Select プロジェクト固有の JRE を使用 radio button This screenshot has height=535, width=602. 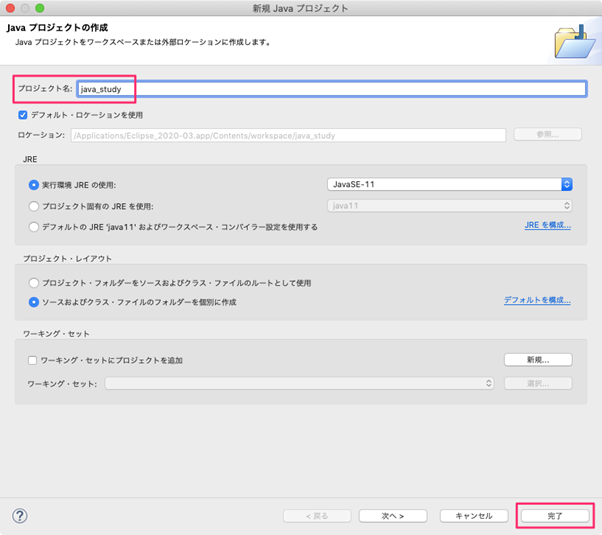pos(34,206)
